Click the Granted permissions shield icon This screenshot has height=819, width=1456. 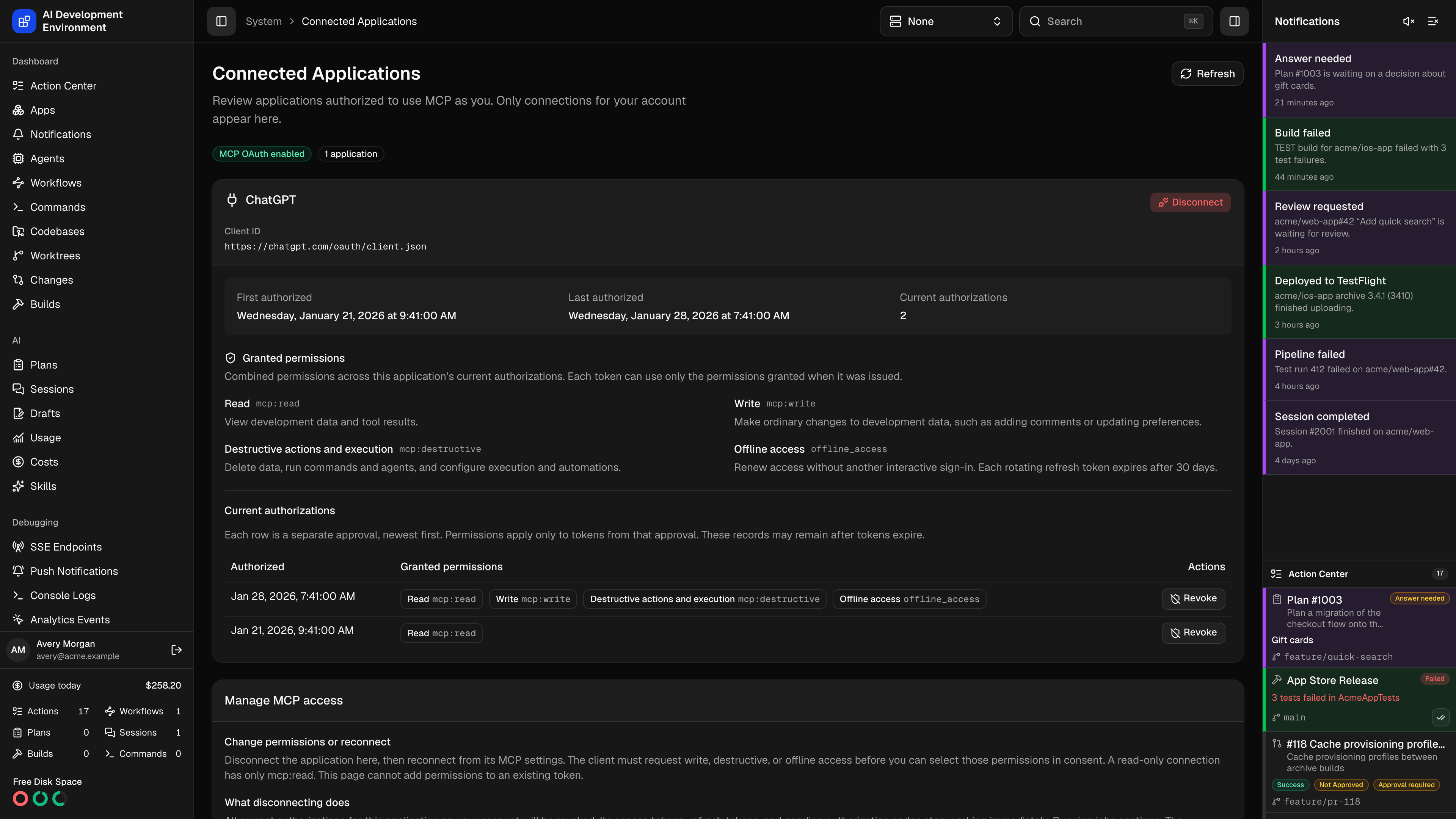pos(230,358)
